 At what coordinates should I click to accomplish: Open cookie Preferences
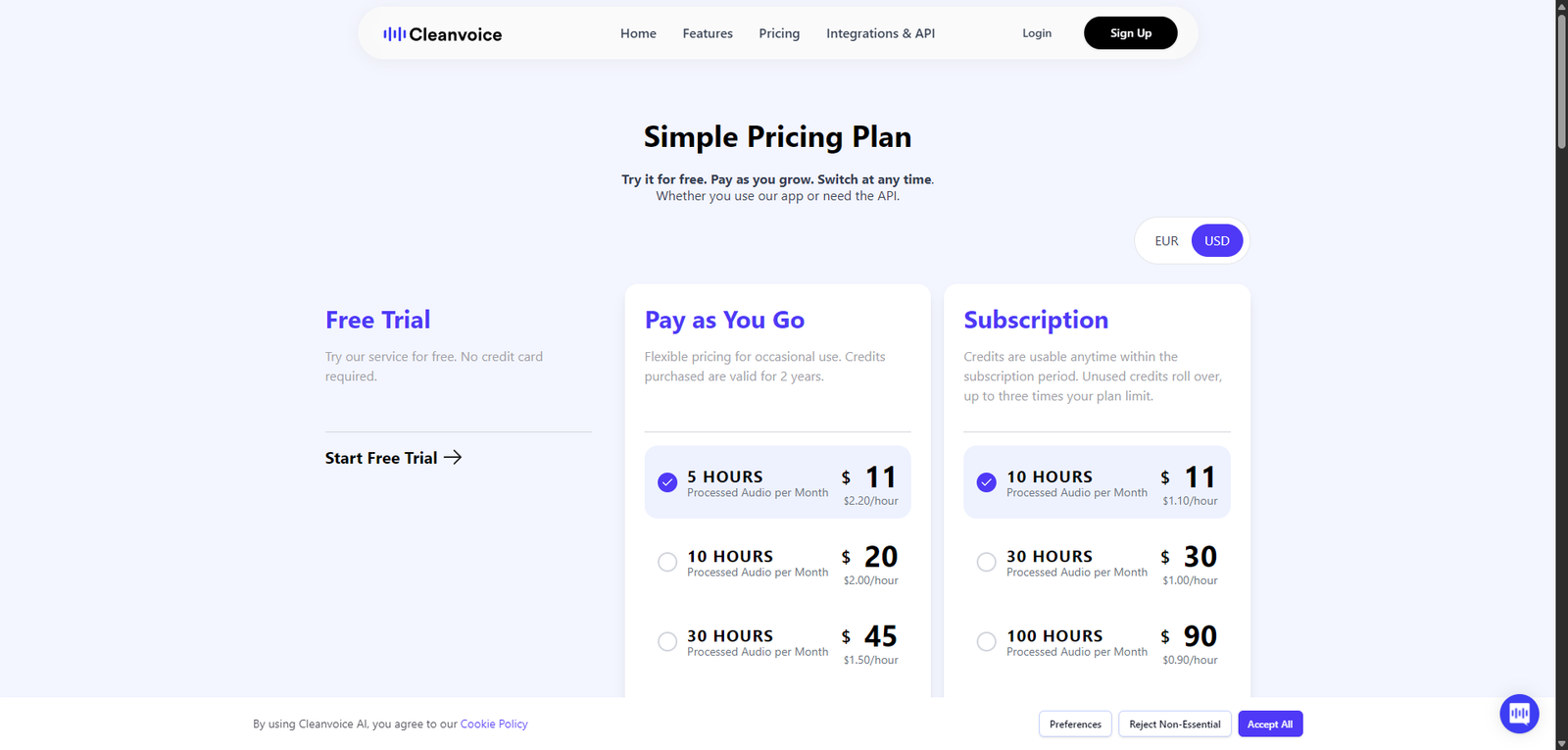coord(1075,725)
